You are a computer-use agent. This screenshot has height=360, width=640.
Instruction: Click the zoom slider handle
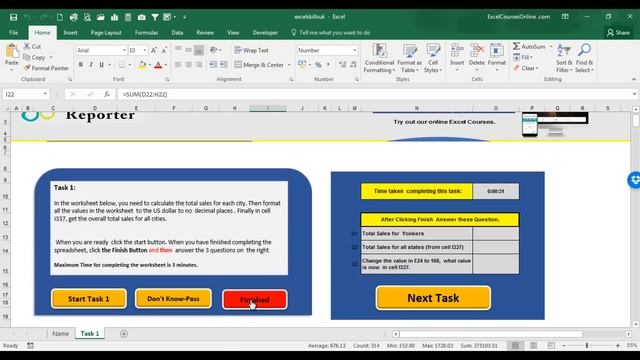[x=587, y=346]
